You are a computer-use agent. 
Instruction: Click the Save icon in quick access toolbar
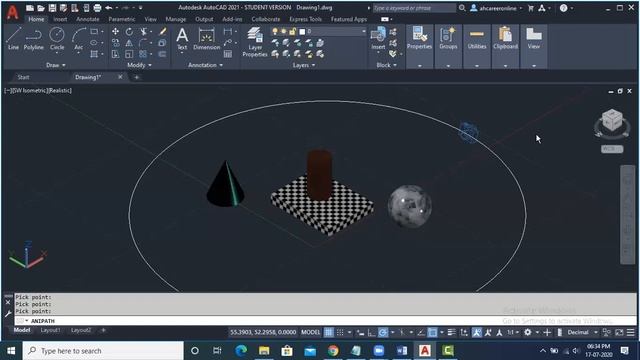click(52, 8)
